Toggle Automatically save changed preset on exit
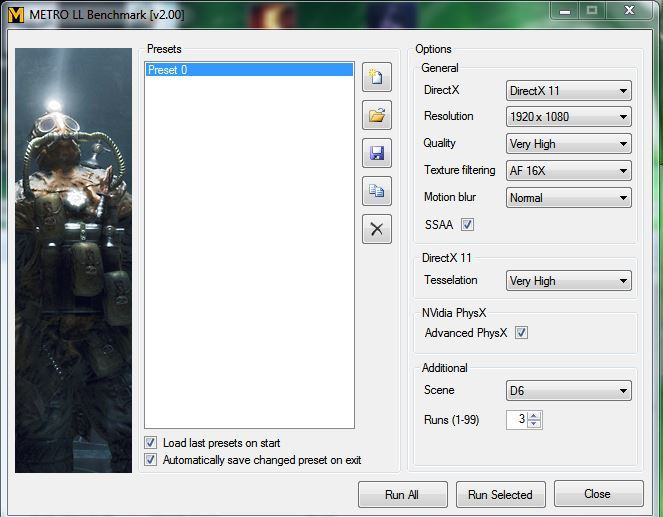This screenshot has width=663, height=517. pyautogui.click(x=151, y=460)
